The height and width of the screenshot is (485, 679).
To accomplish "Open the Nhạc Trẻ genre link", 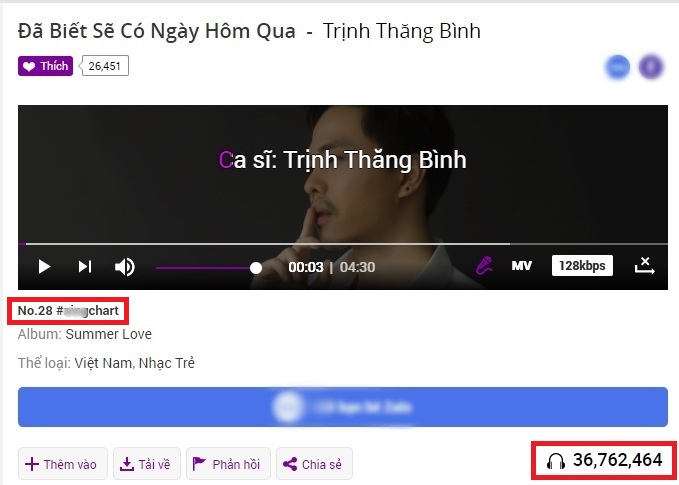I will [x=167, y=363].
